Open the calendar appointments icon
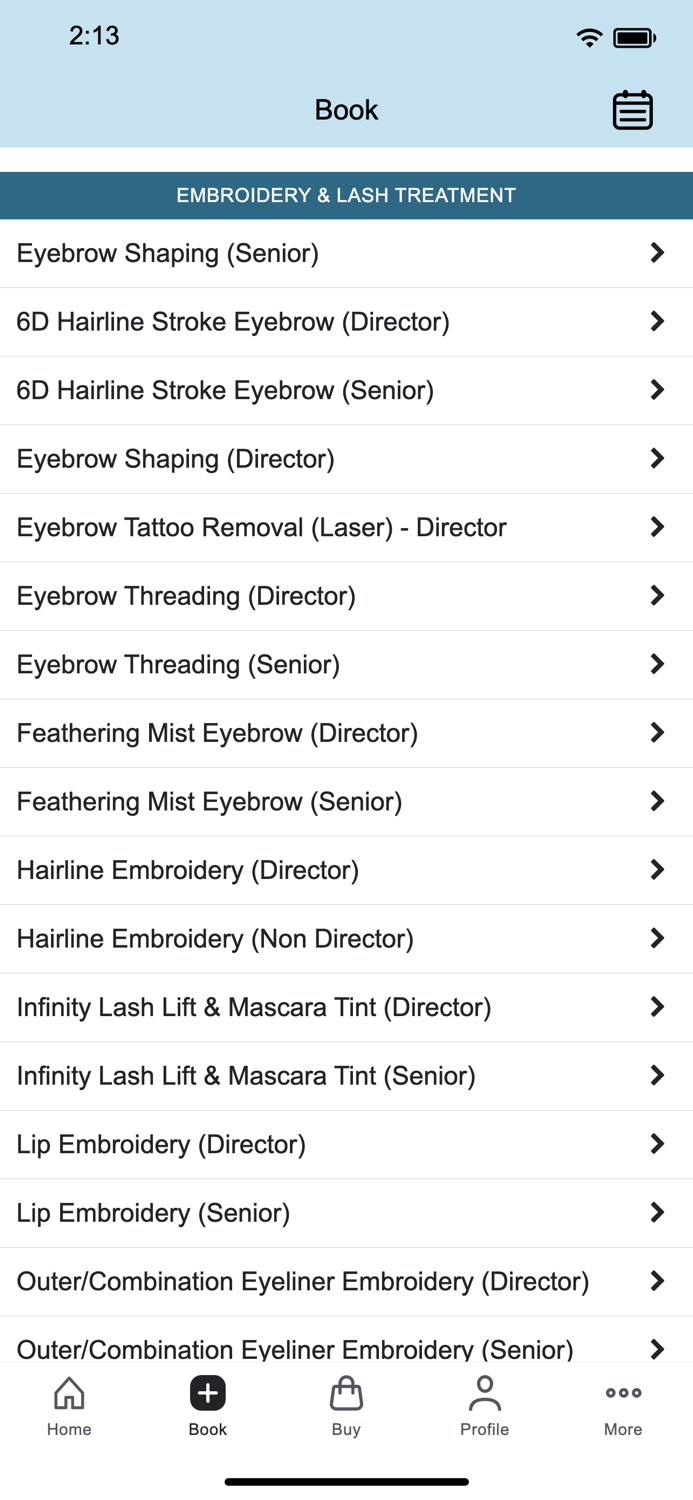This screenshot has width=693, height=1500. 632,110
